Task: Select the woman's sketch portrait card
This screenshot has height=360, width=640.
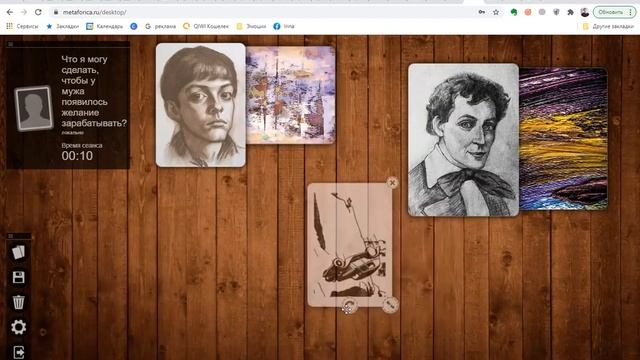Action: coord(201,105)
